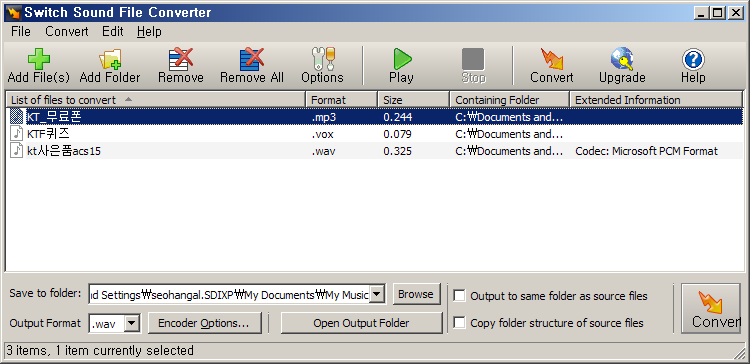
Task: Enable Output to same folder as source files
Action: click(459, 296)
